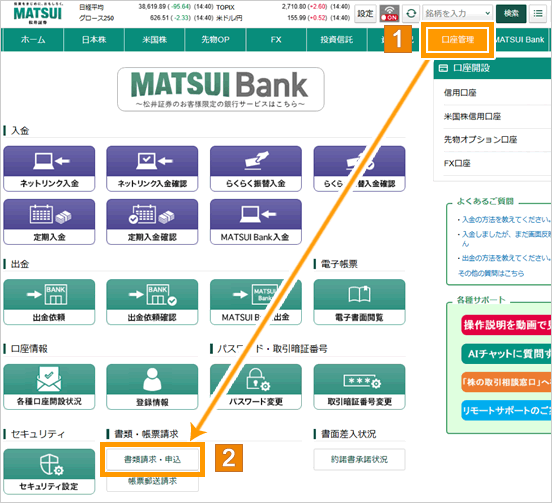Follow その他の質問はこちら link
This screenshot has width=552, height=503.
491,273
